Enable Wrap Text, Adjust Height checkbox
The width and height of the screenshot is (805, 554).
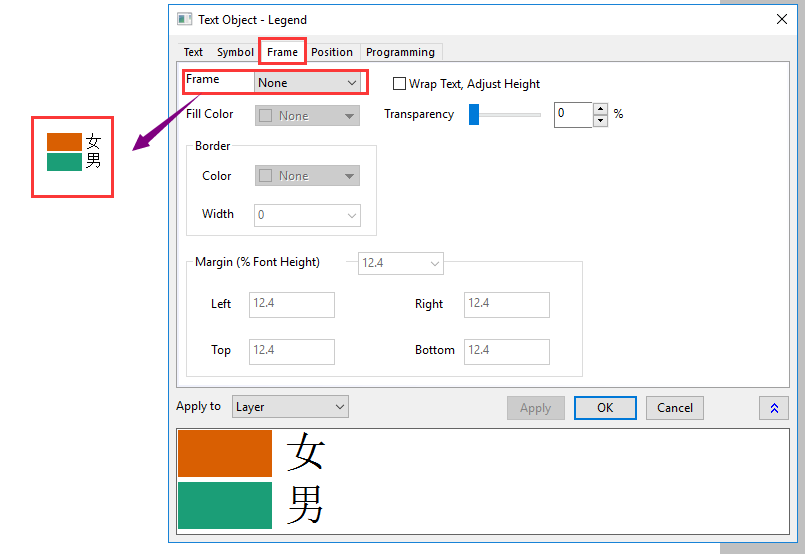pyautogui.click(x=399, y=84)
